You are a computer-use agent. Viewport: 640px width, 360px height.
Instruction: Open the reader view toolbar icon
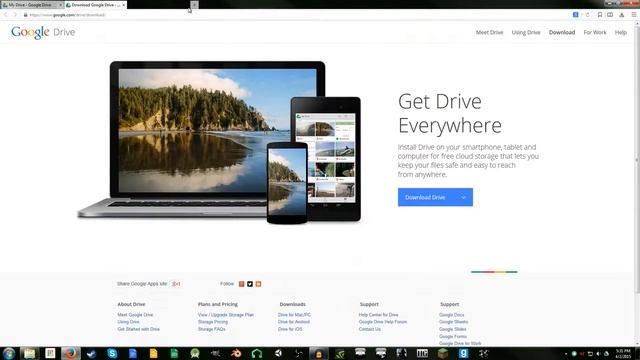click(610, 15)
